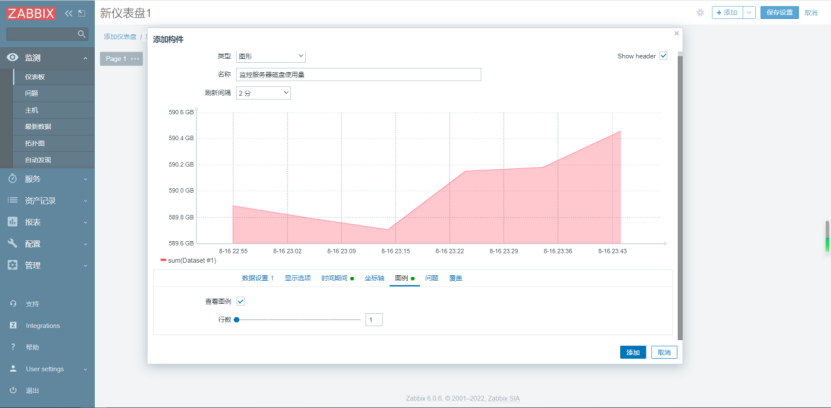
Task: Click the headset icon for 支持
Action: (x=13, y=304)
